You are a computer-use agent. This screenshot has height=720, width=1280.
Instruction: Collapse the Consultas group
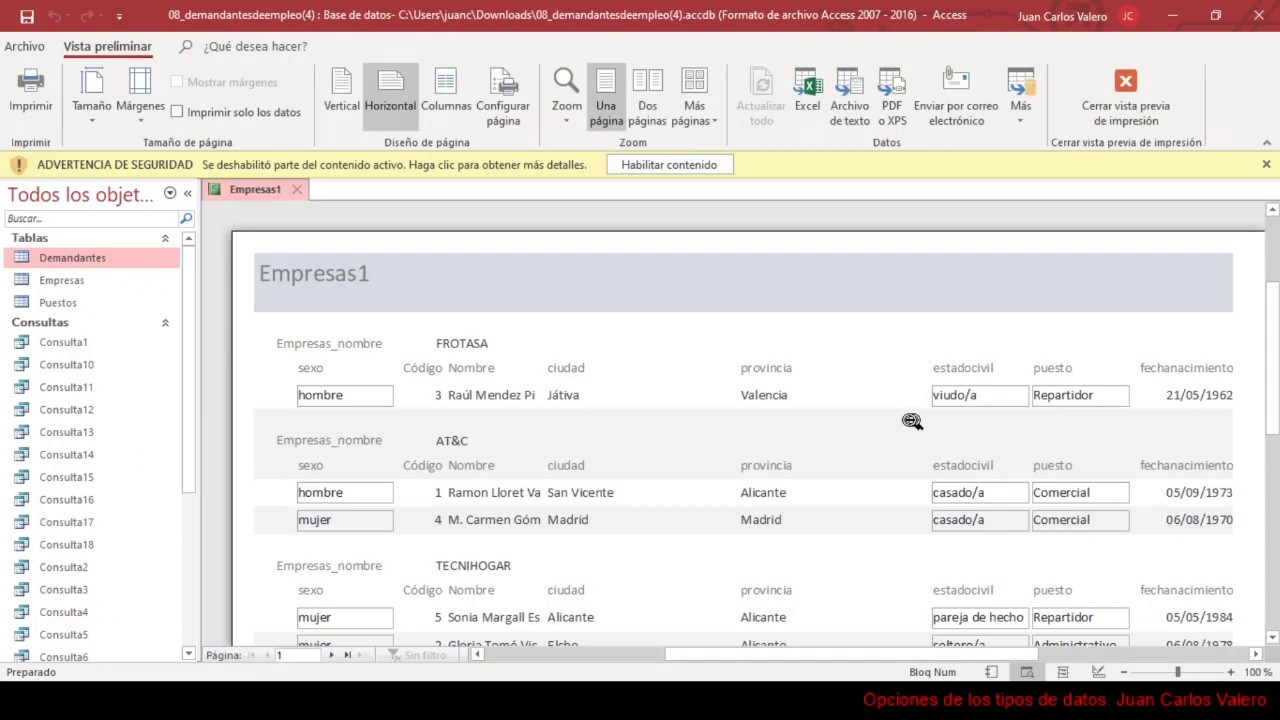pos(165,323)
